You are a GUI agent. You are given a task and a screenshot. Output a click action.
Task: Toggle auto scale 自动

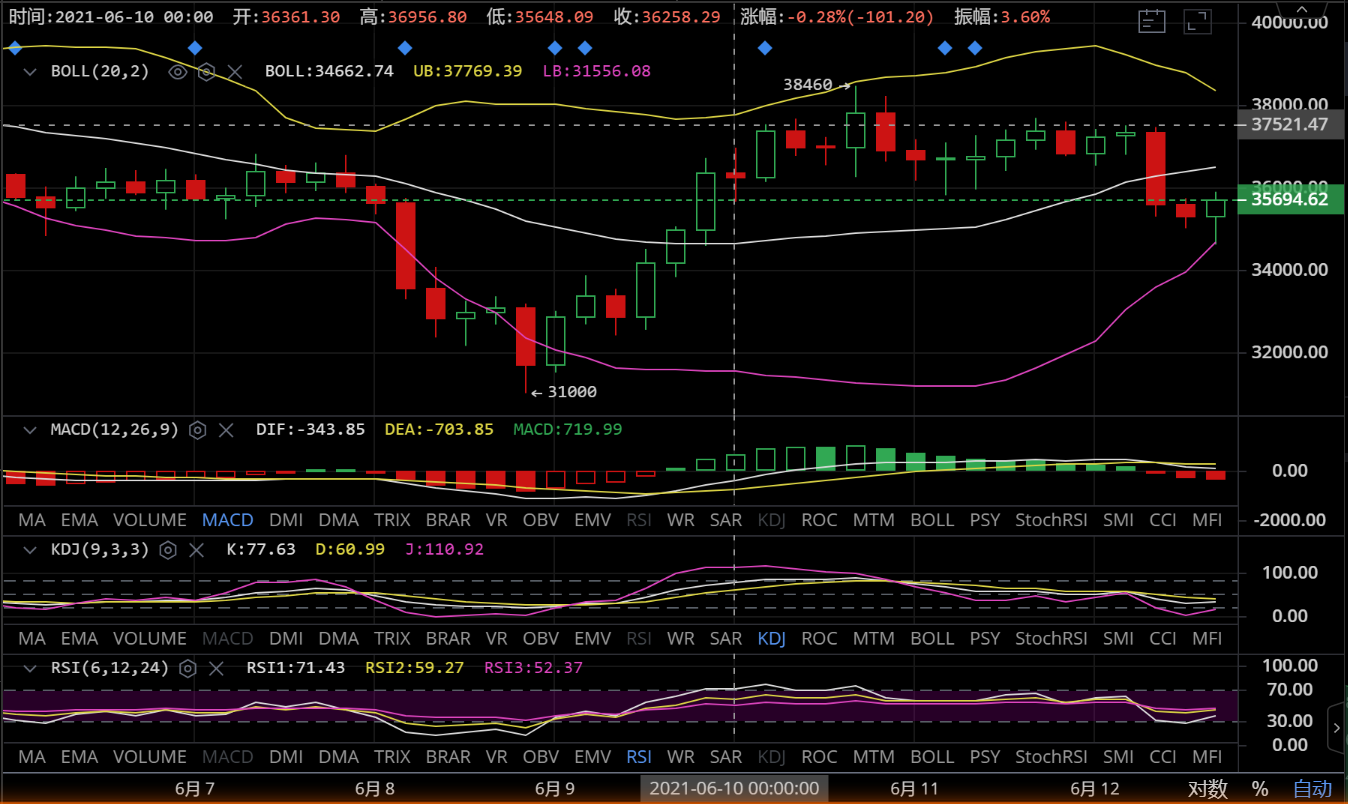coord(1313,789)
